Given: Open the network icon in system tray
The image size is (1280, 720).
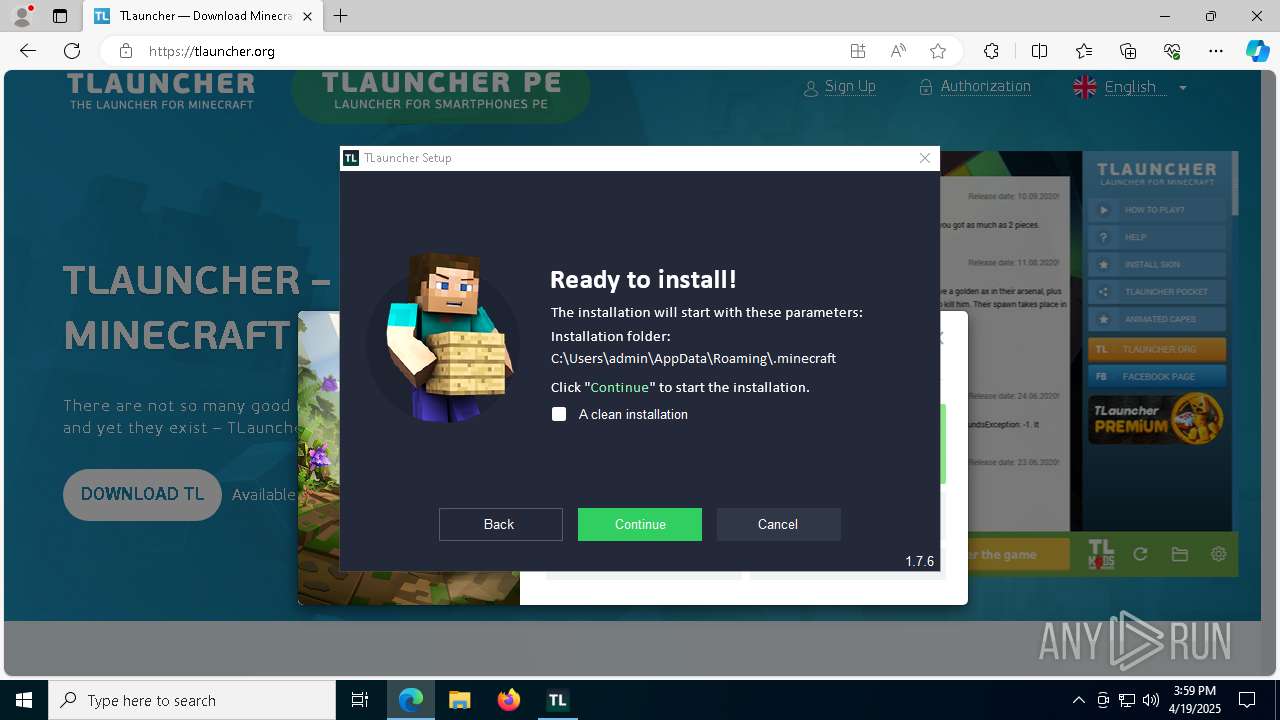Looking at the screenshot, I should (x=1126, y=700).
